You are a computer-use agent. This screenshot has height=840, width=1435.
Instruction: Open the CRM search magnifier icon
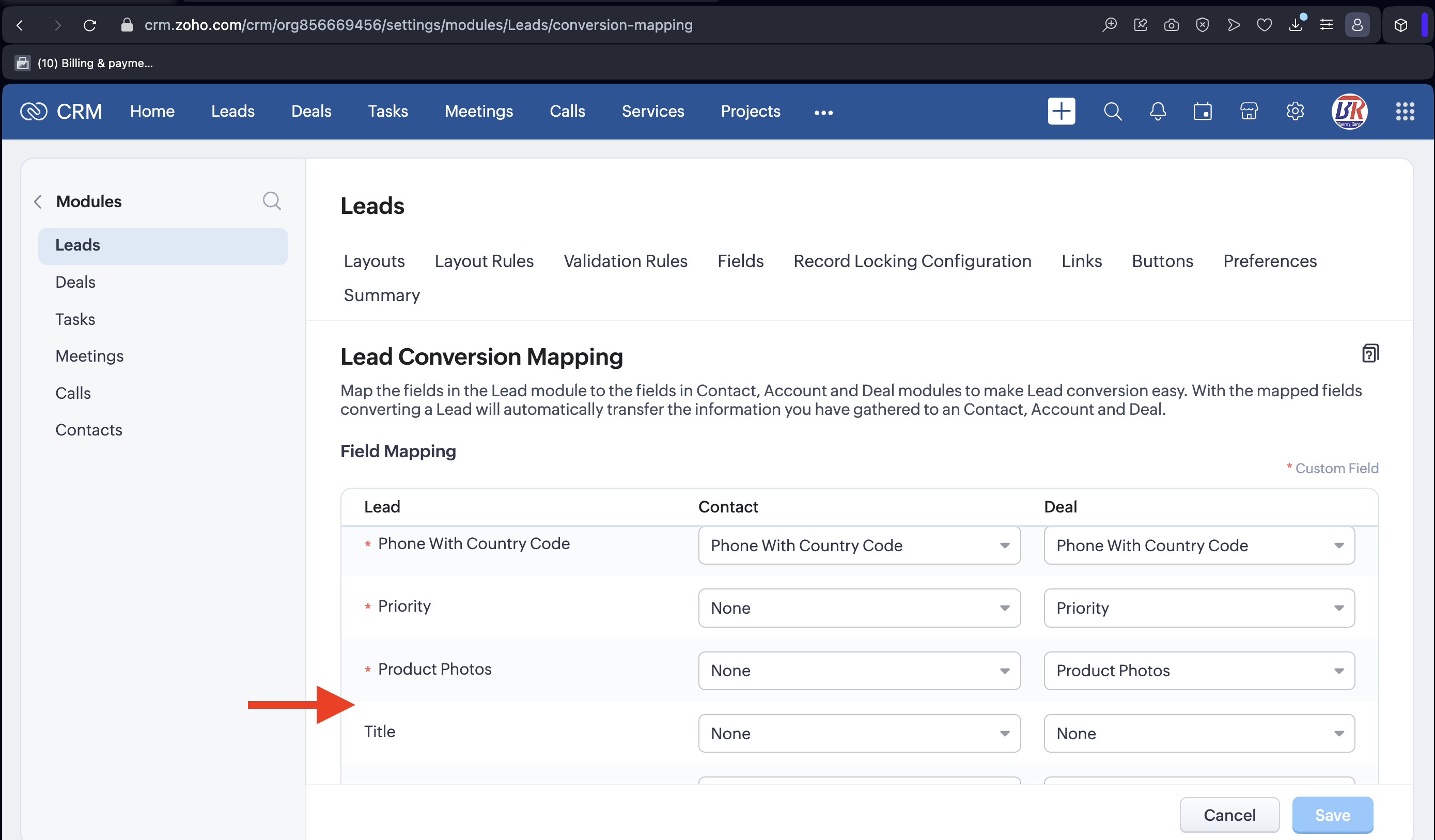[1112, 111]
